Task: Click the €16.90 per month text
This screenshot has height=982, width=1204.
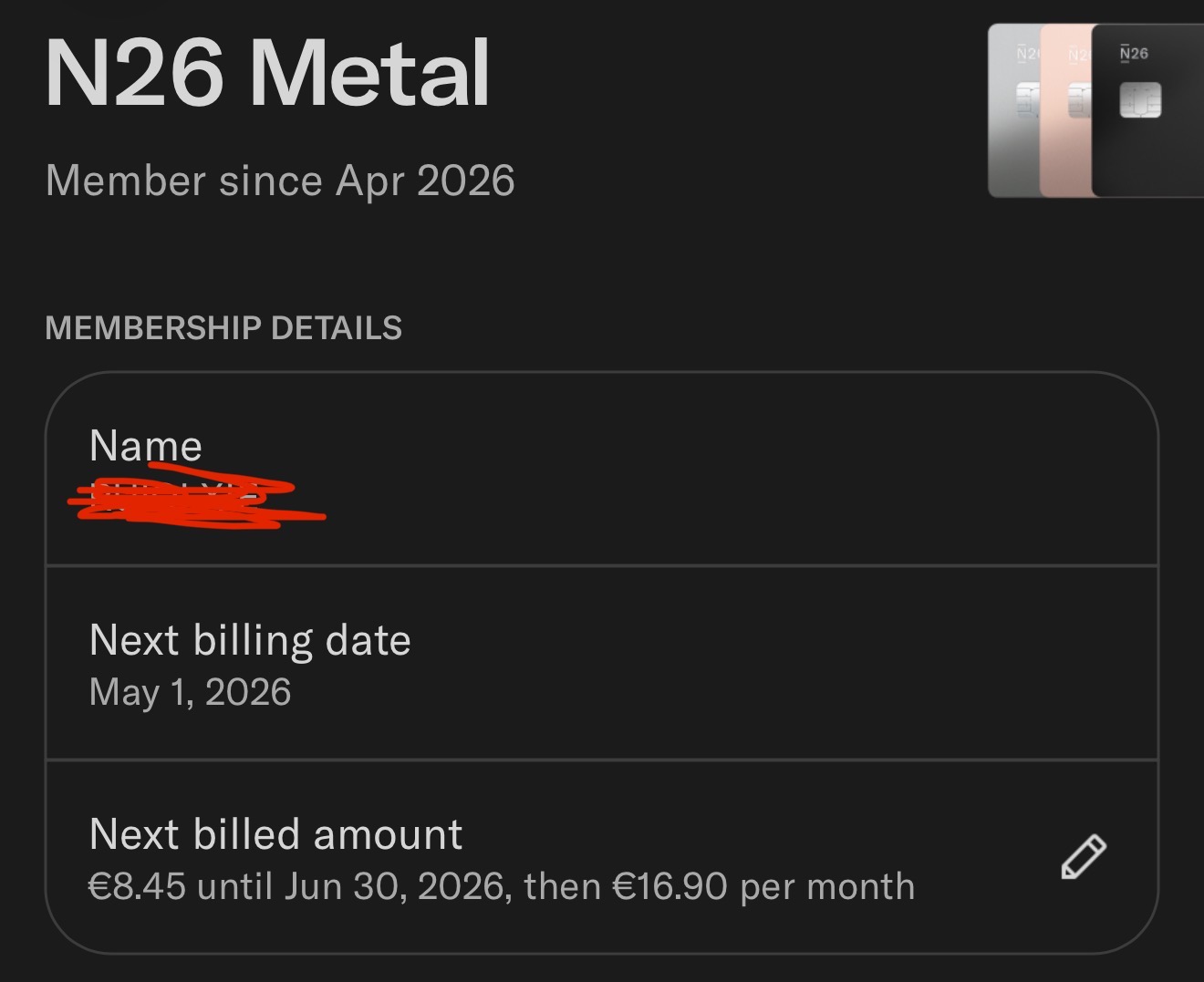Action: coord(763,886)
